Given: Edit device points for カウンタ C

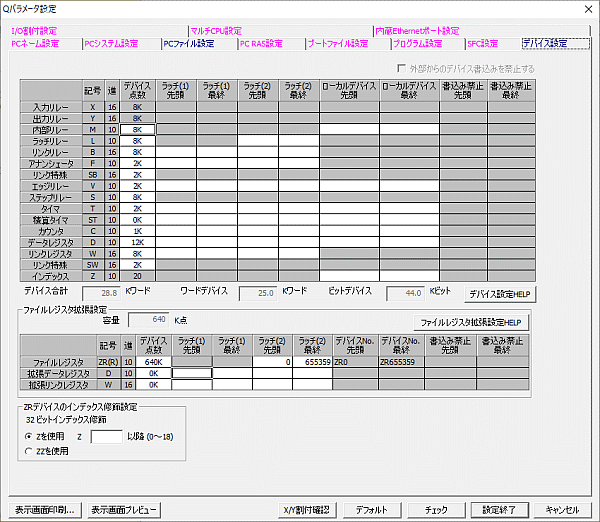Looking at the screenshot, I should point(138,231).
